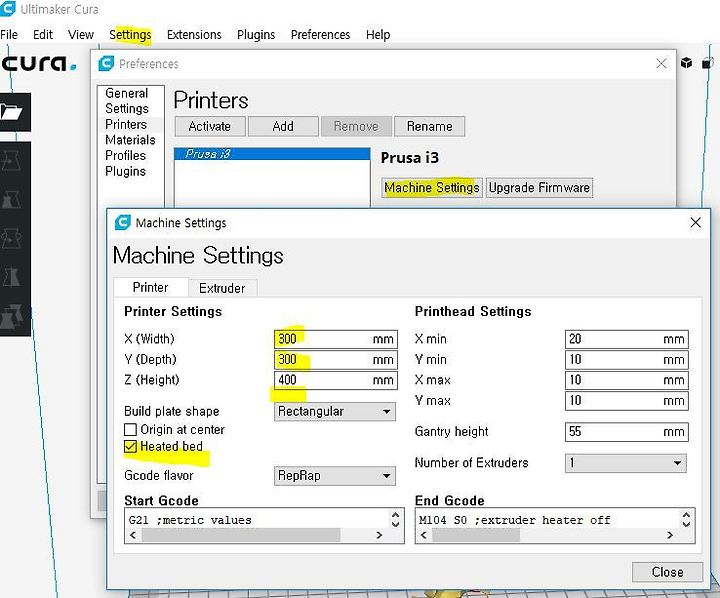Click the Y max input field

[x=627, y=401]
